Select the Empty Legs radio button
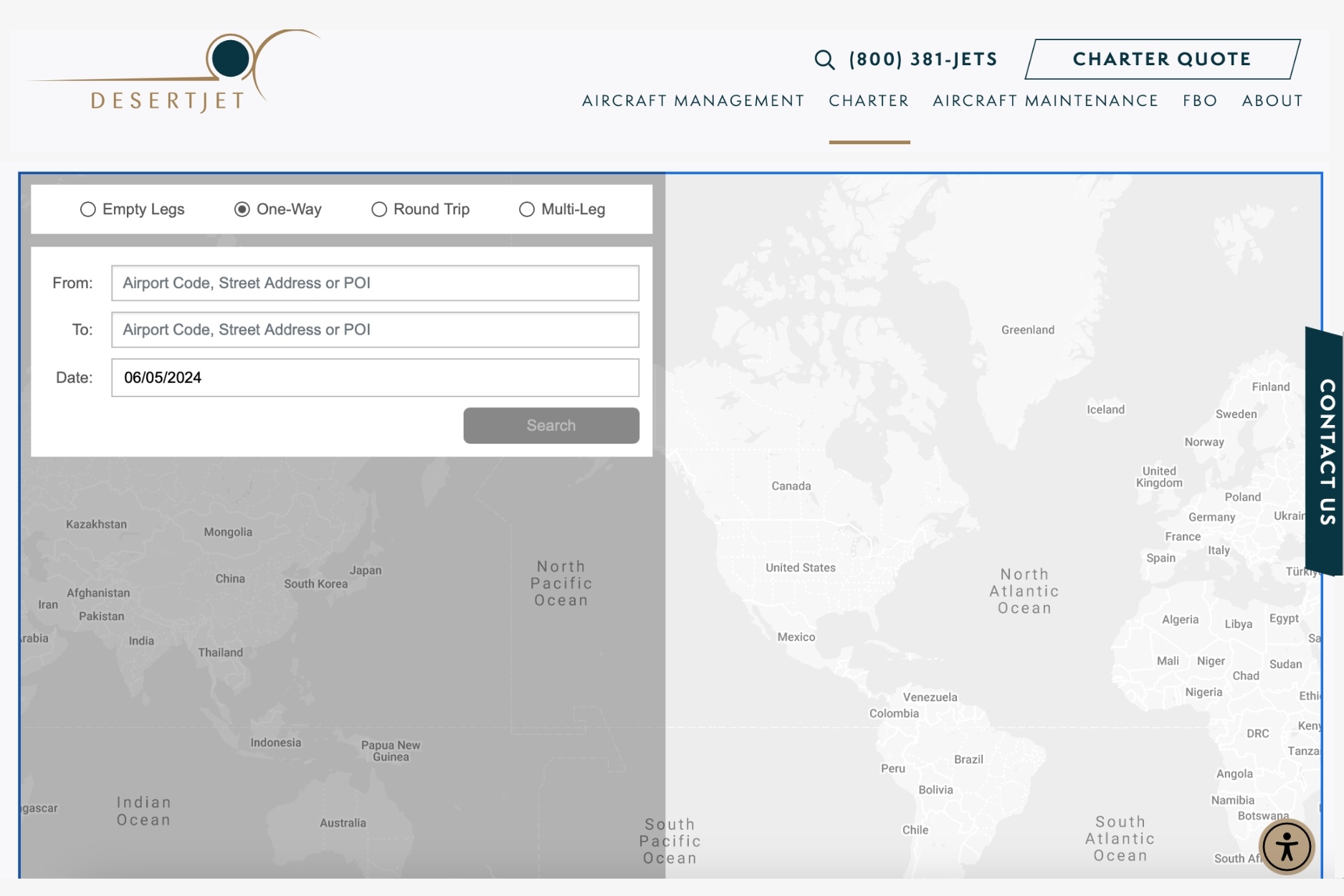This screenshot has width=1344, height=896. 88,209
